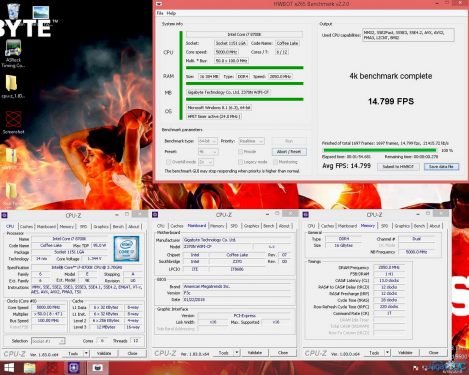Screen dimensions: 469x375
Task: Click the Mainboard Manufacturer Gigabyte Technology value
Action: click(x=236, y=240)
